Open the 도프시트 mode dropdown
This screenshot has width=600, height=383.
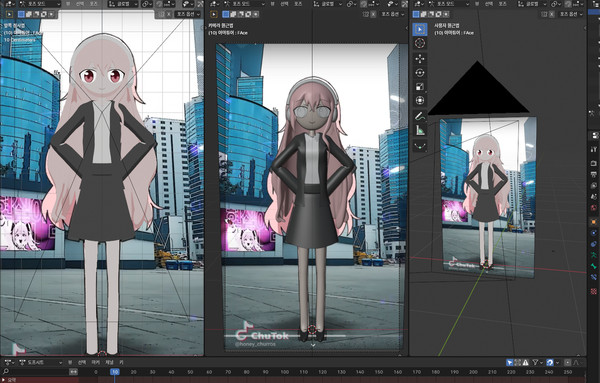coord(40,362)
